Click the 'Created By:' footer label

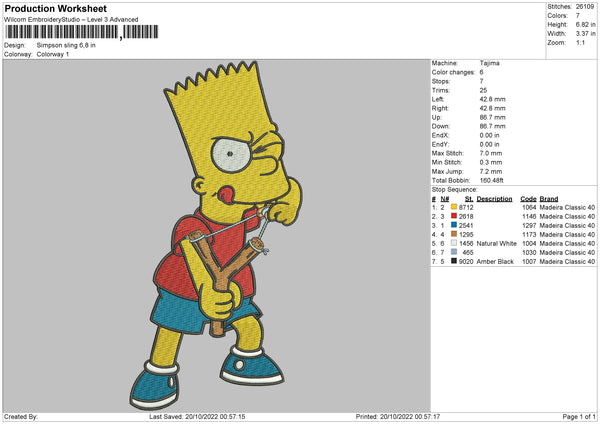21,416
